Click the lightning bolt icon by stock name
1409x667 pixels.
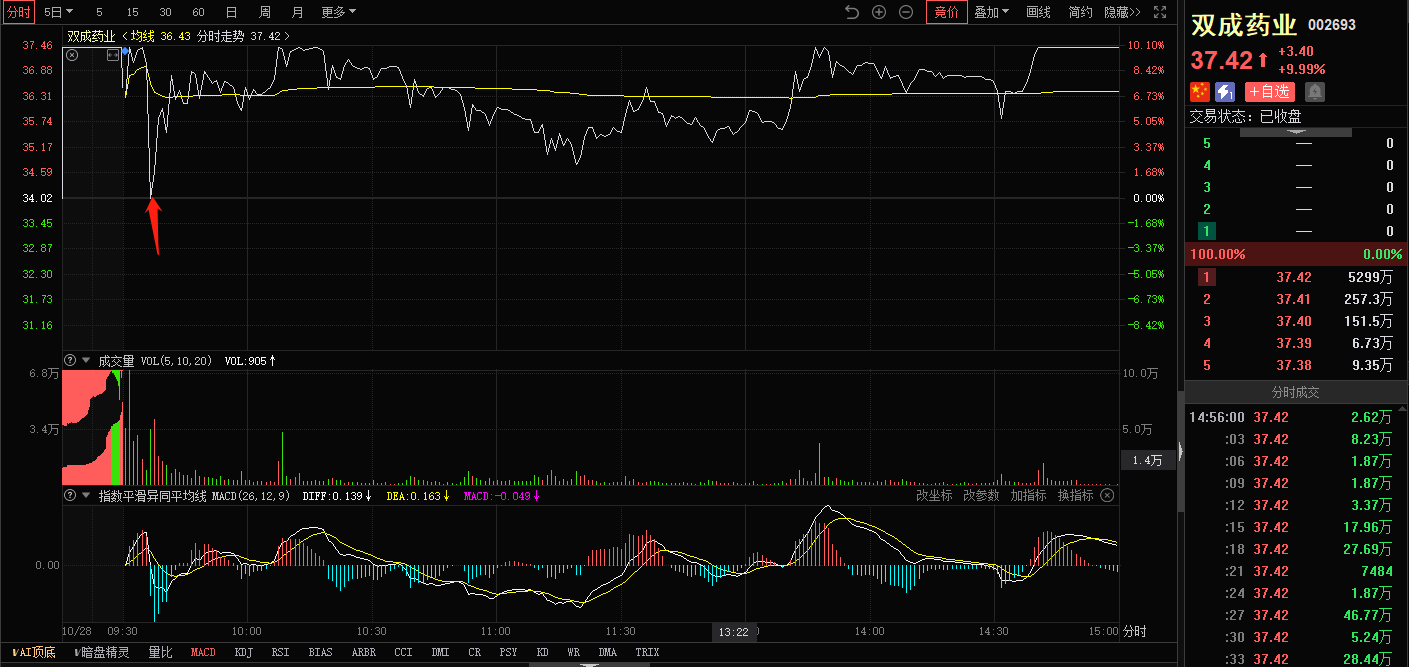coord(1225,91)
